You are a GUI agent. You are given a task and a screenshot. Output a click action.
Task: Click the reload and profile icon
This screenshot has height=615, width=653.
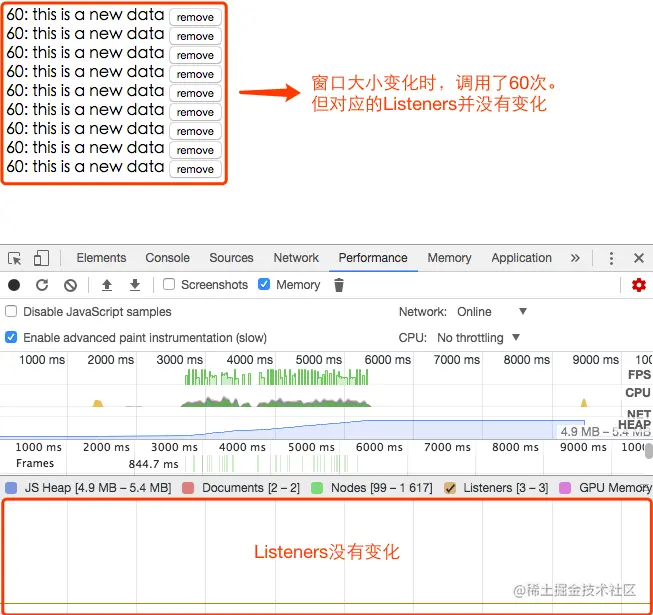pyautogui.click(x=42, y=285)
